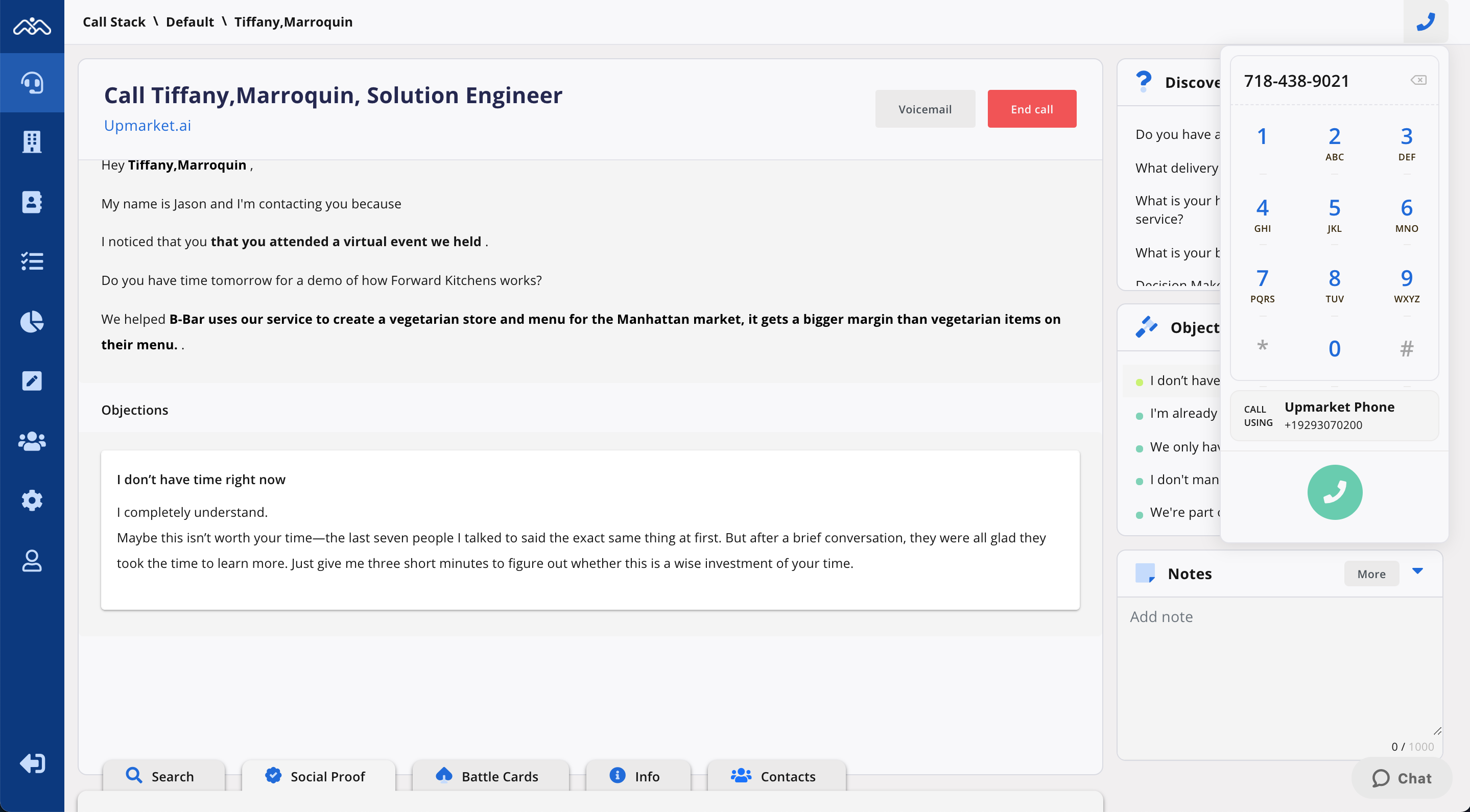The height and width of the screenshot is (812, 1470).
Task: Switch to the Contacts tab
Action: [x=775, y=776]
